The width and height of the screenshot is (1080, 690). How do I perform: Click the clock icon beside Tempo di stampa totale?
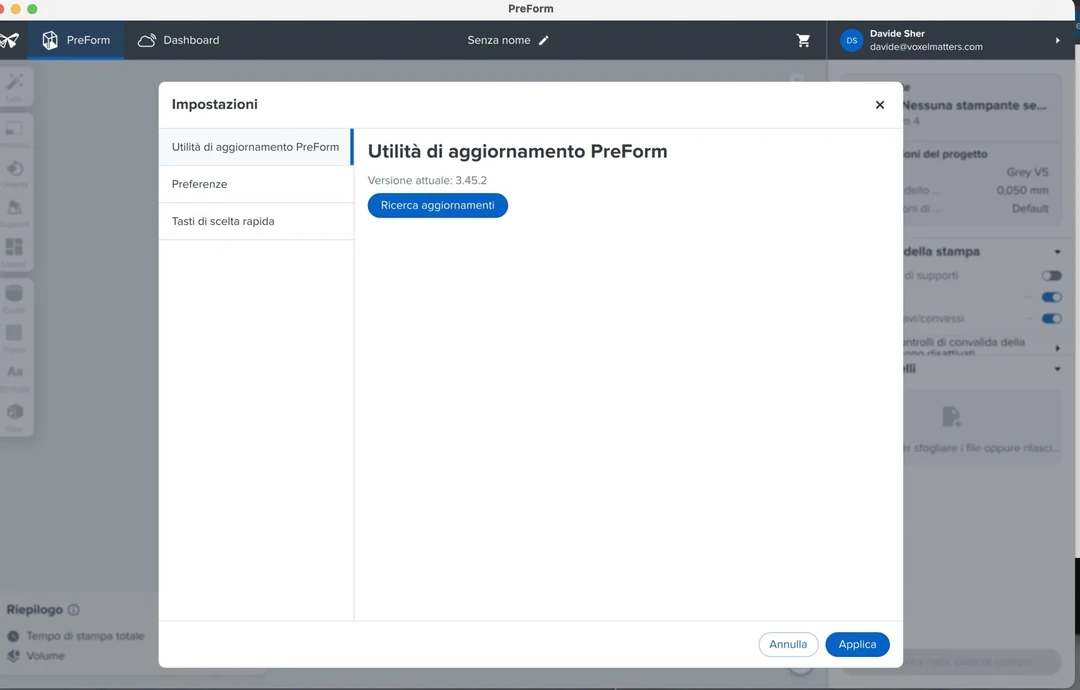pyautogui.click(x=13, y=636)
